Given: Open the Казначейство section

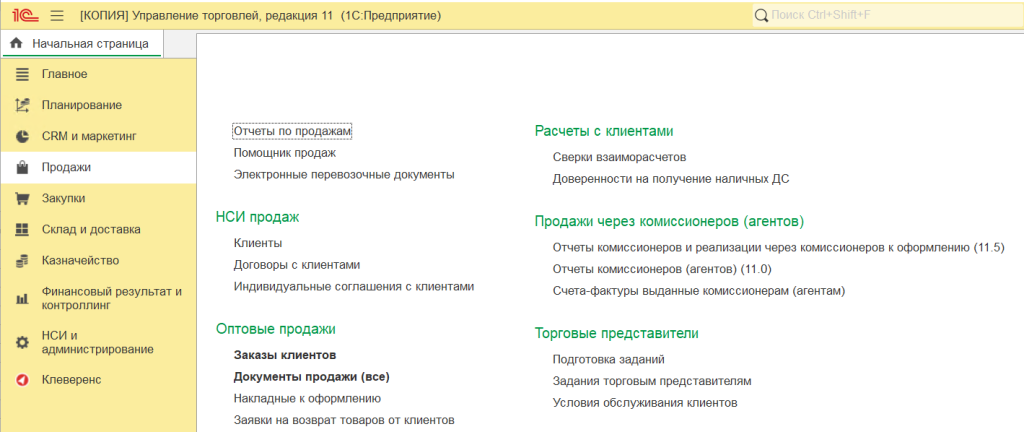Looking at the screenshot, I should coord(98,261).
